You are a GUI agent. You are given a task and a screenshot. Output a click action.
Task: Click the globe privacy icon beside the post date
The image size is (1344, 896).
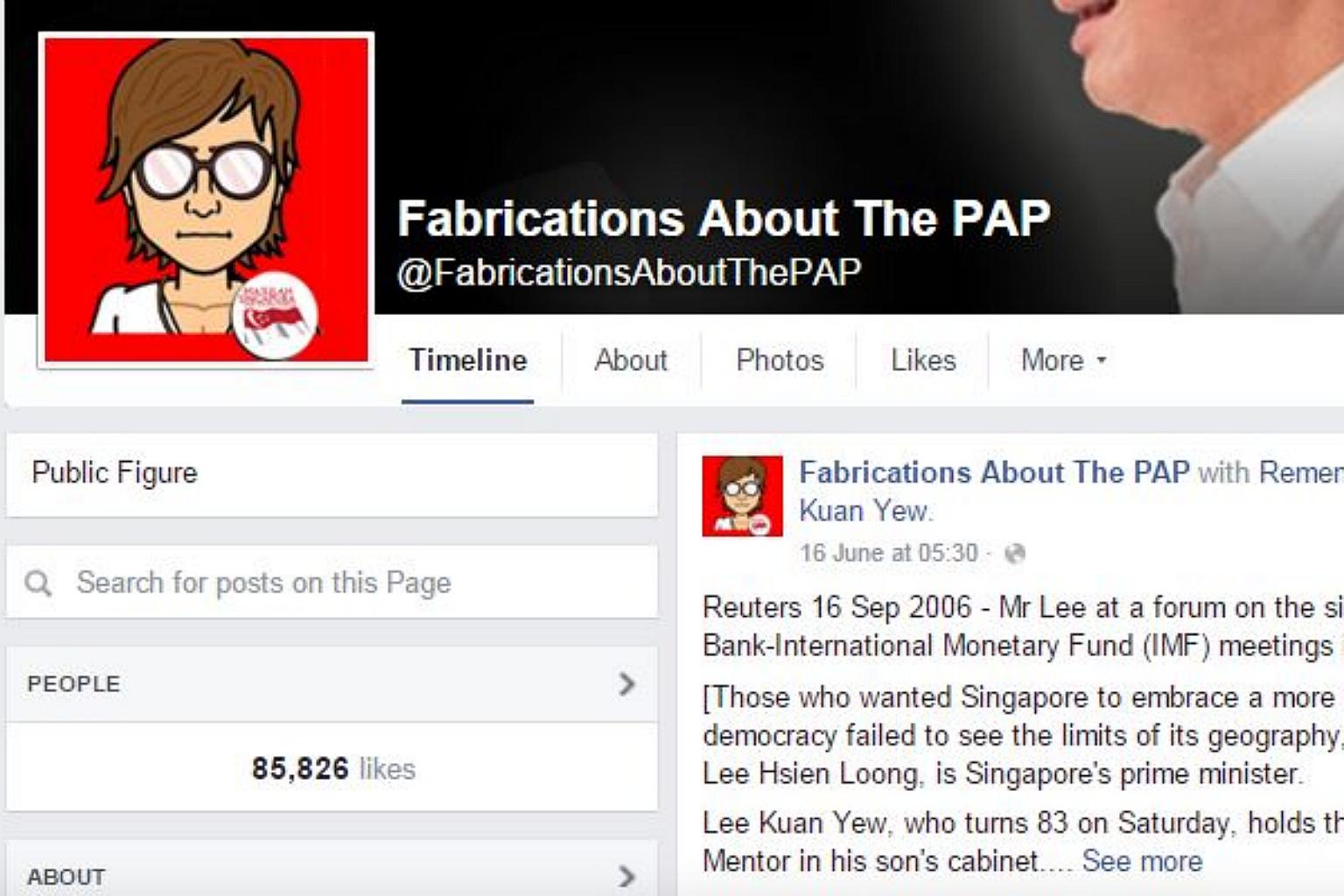(x=1014, y=553)
